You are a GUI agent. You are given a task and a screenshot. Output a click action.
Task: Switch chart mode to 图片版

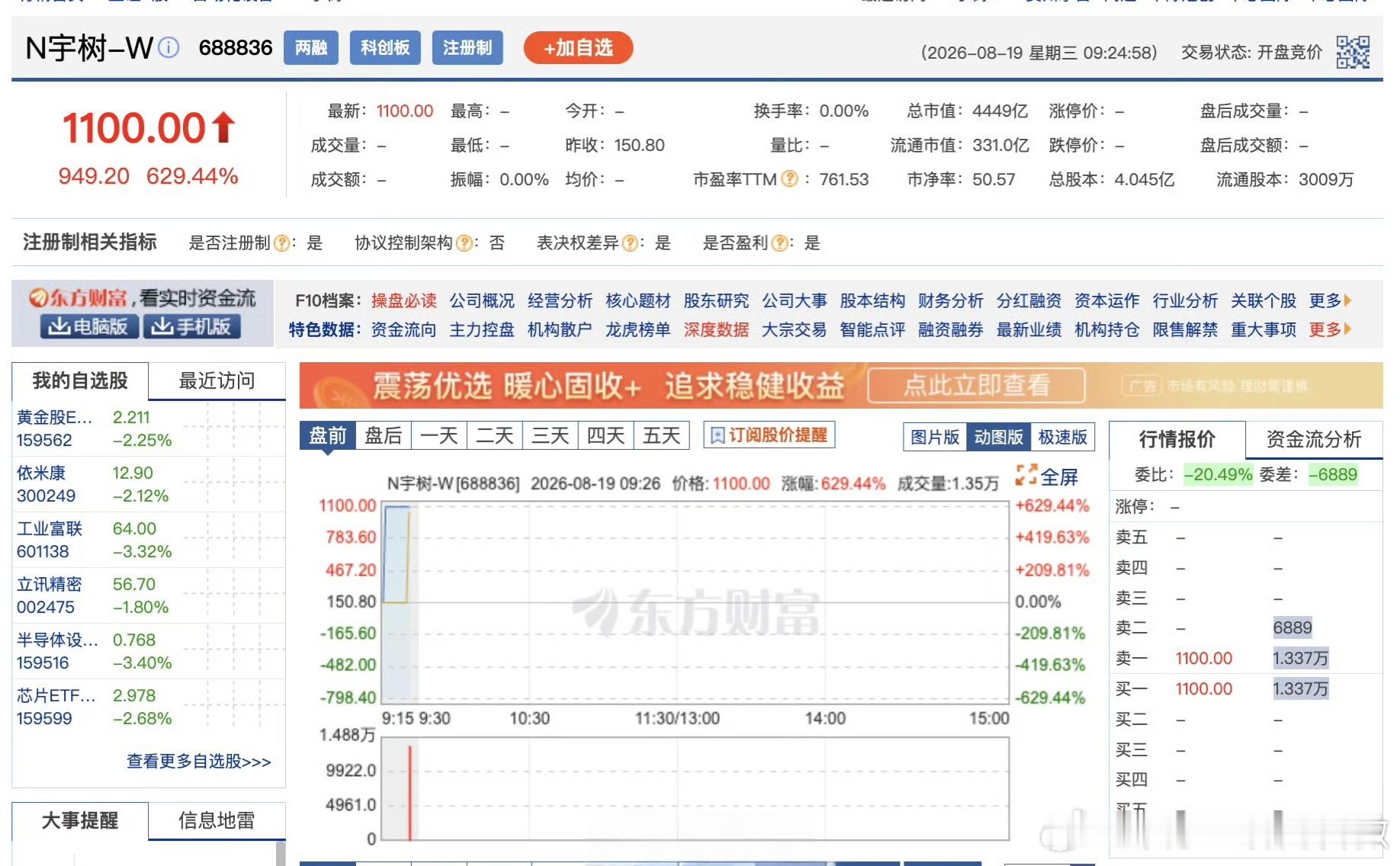pos(935,437)
